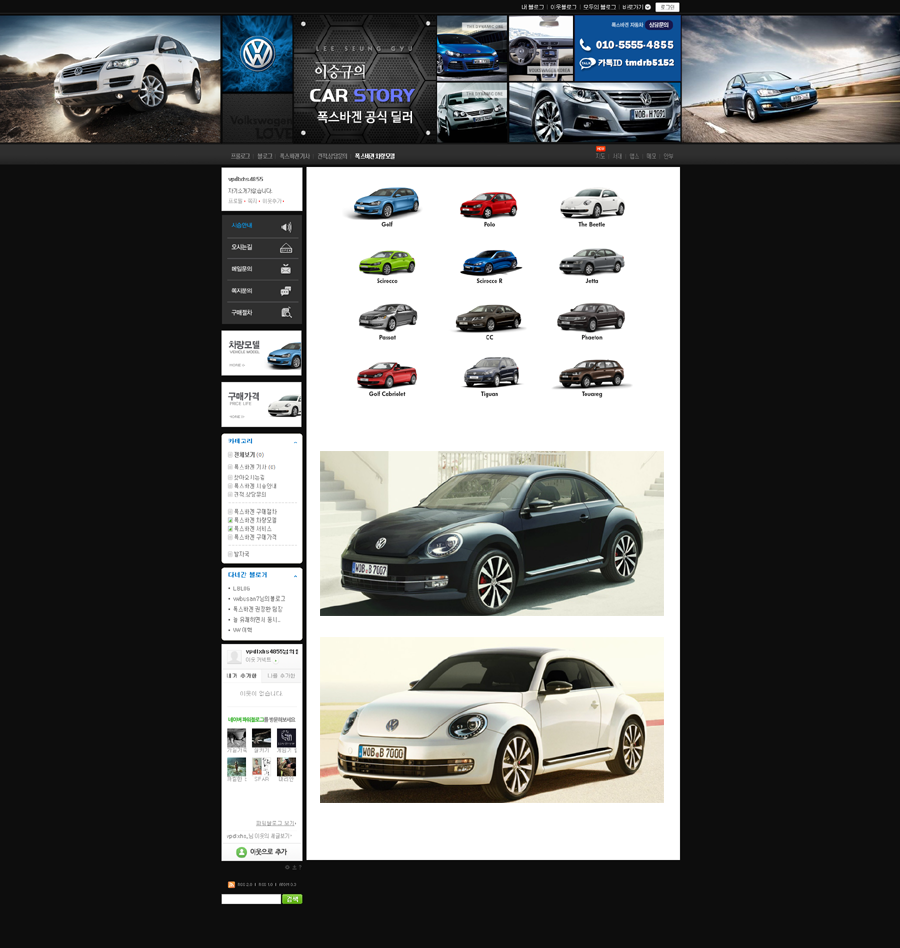Click the 로그인 button at top right
Screen dimensions: 900x948
[x=667, y=7]
